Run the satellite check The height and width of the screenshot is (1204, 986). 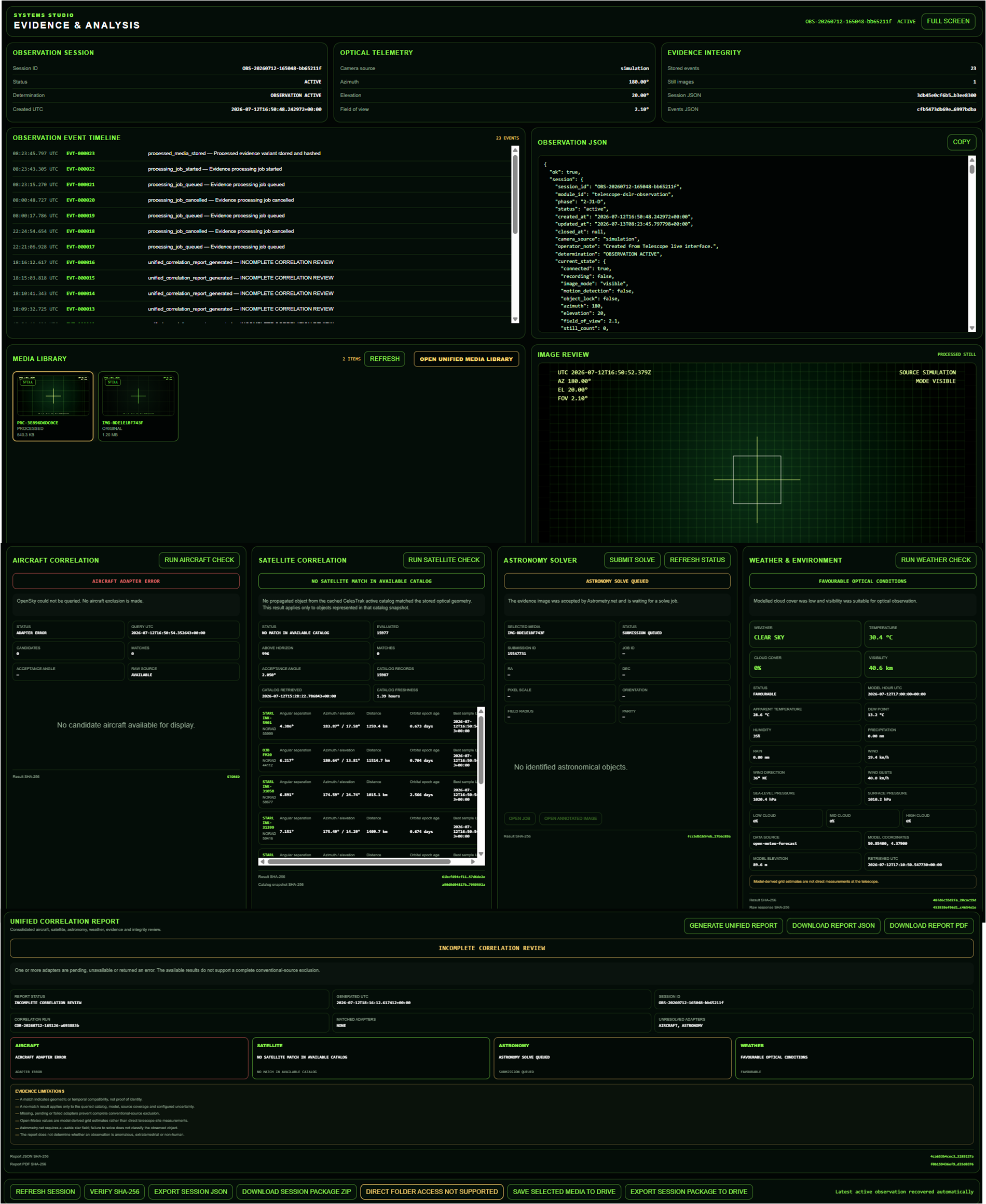click(444, 560)
